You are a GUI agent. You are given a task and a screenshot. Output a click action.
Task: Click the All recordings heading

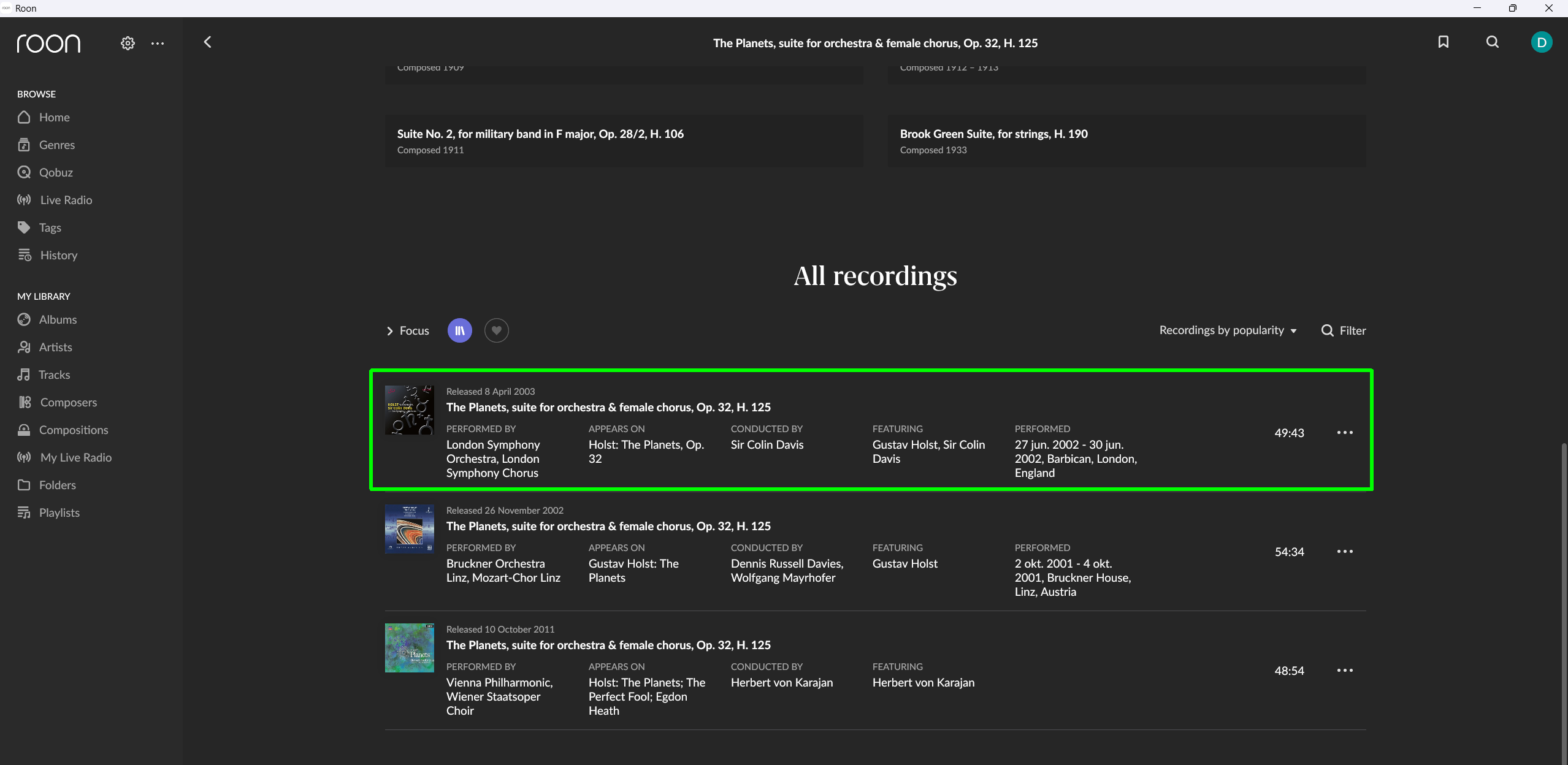[875, 276]
